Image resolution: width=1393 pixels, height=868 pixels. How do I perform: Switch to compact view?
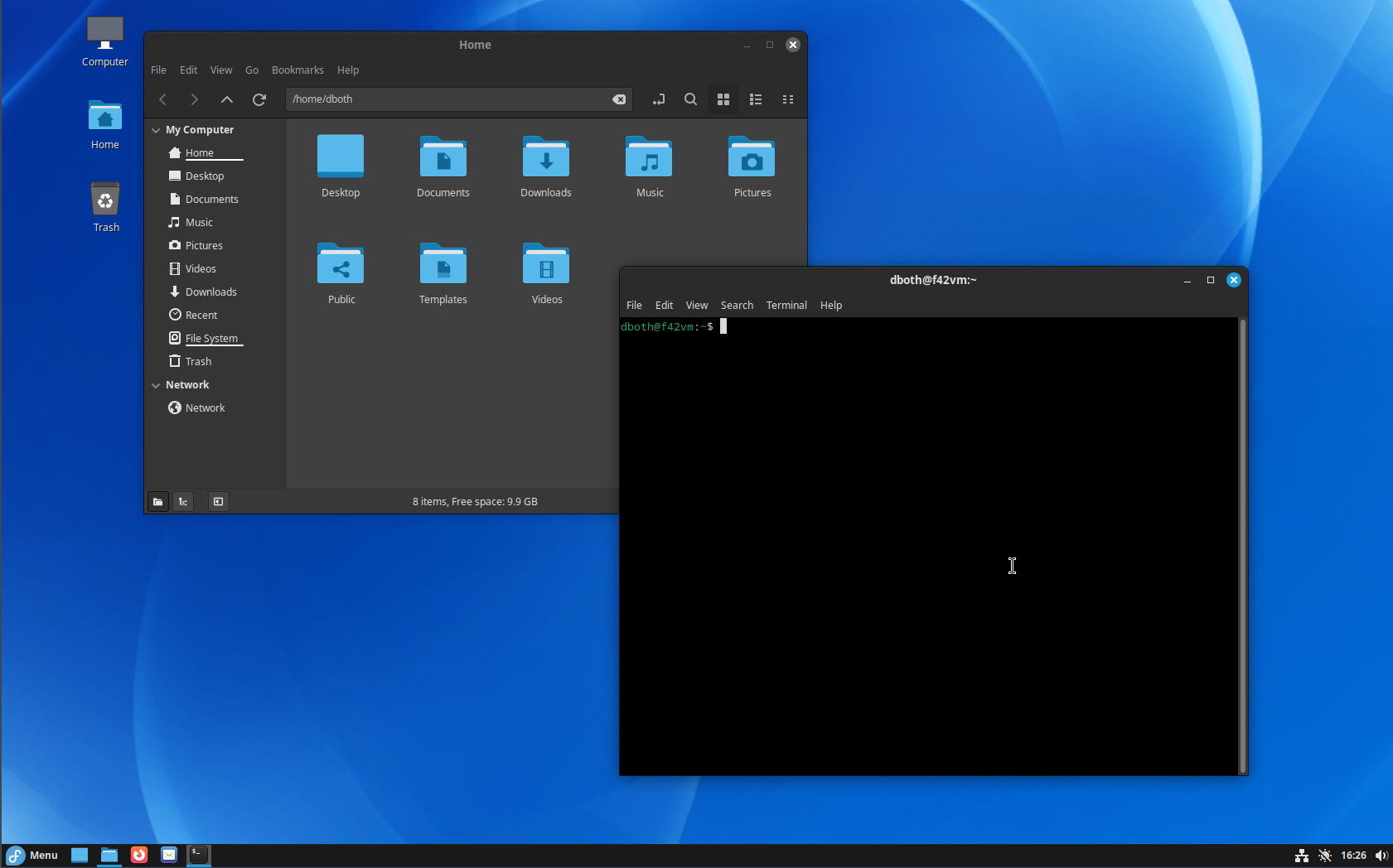(x=788, y=99)
